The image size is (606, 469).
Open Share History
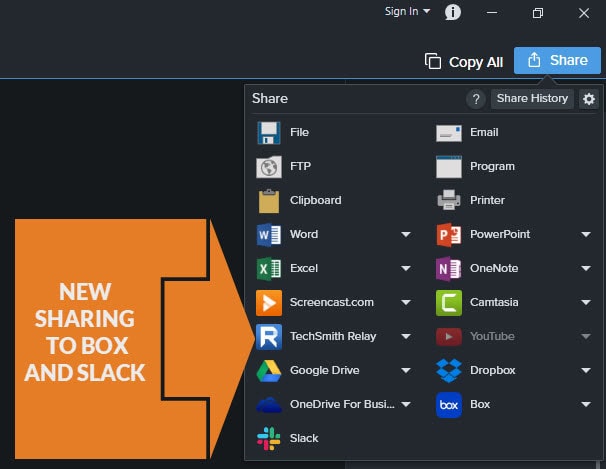pos(532,99)
